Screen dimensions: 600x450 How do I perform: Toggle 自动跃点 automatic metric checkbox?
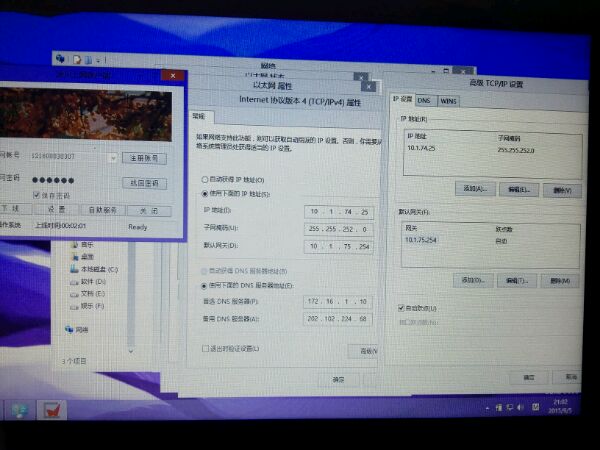pos(401,308)
